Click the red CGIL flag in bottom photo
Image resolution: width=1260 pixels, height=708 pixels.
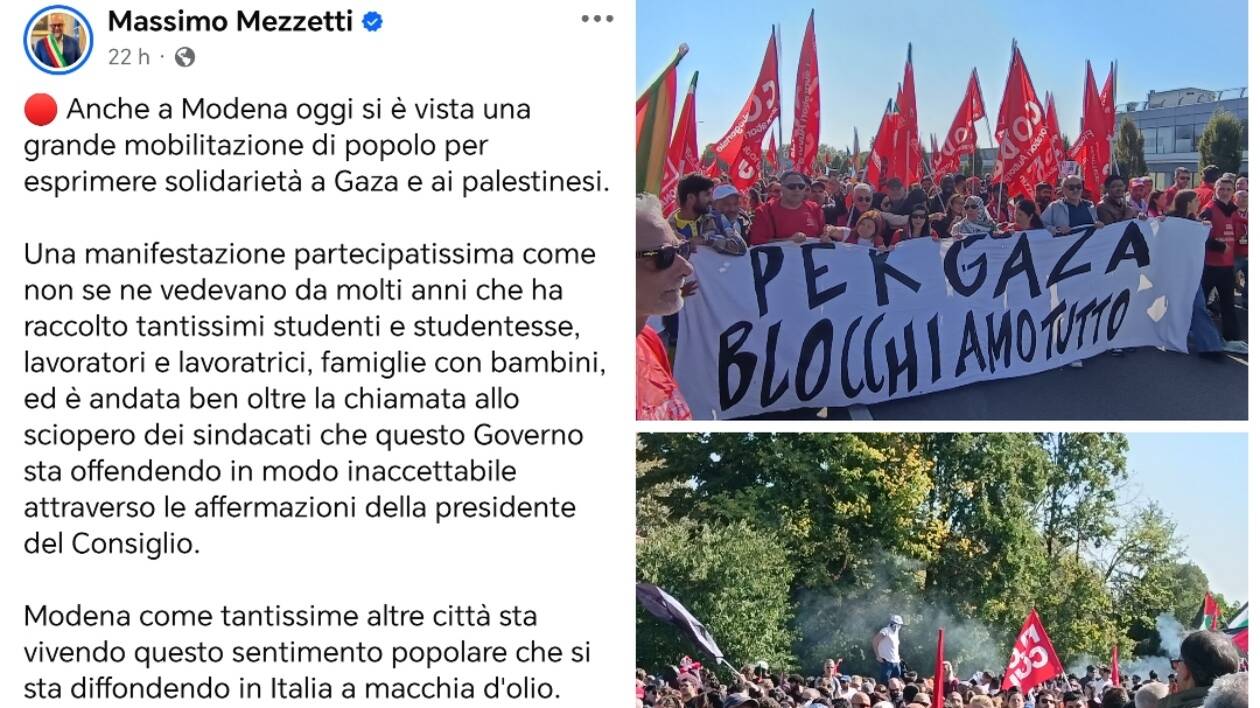(x=1031, y=651)
